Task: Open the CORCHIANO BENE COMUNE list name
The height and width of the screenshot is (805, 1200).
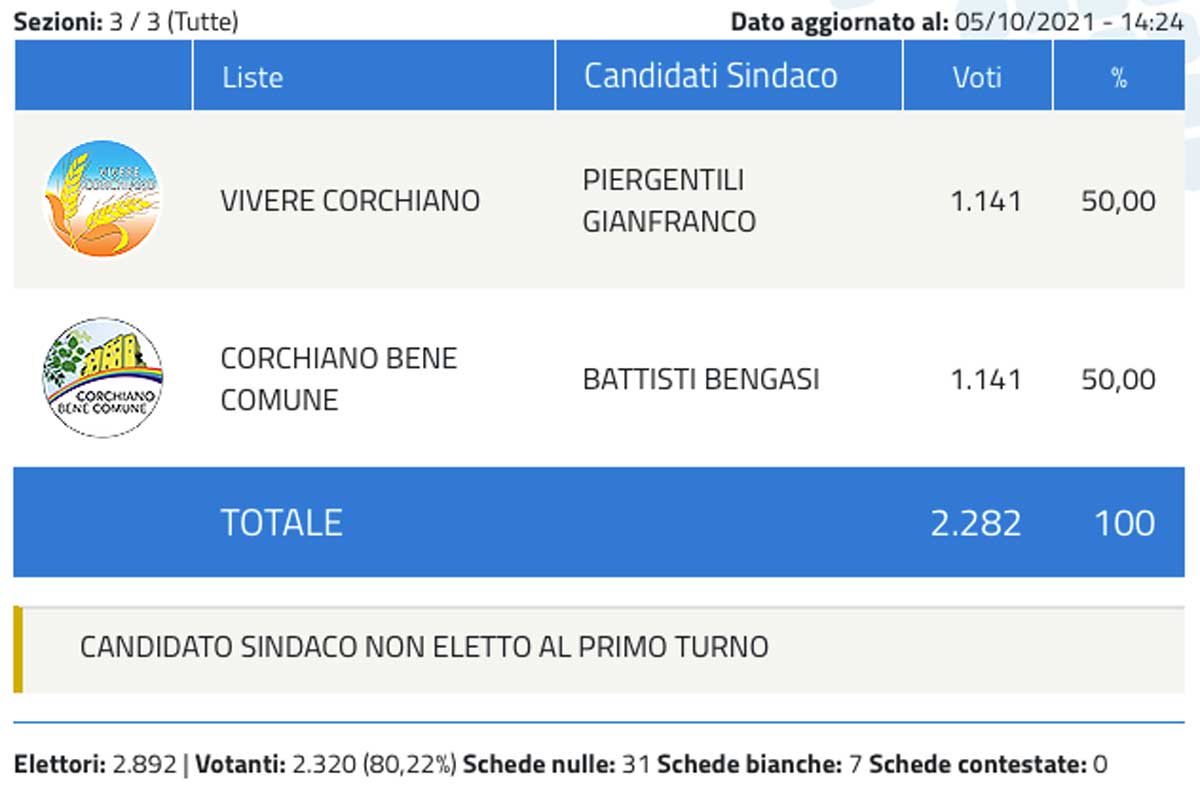Action: 338,379
